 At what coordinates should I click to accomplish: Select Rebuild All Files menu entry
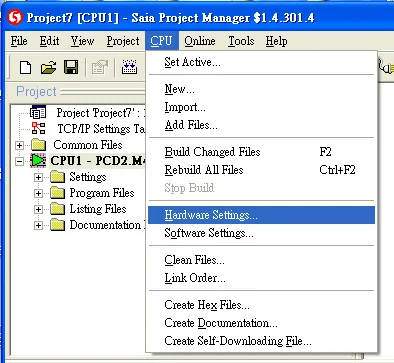pos(262,170)
